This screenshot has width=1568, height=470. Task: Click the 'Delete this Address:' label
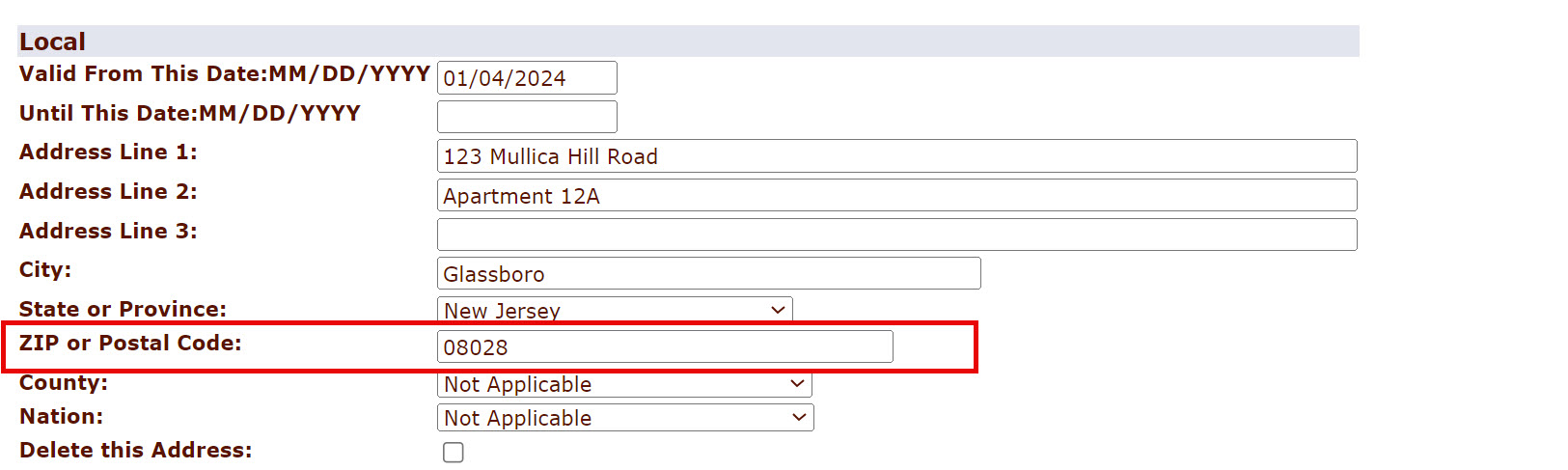135,451
